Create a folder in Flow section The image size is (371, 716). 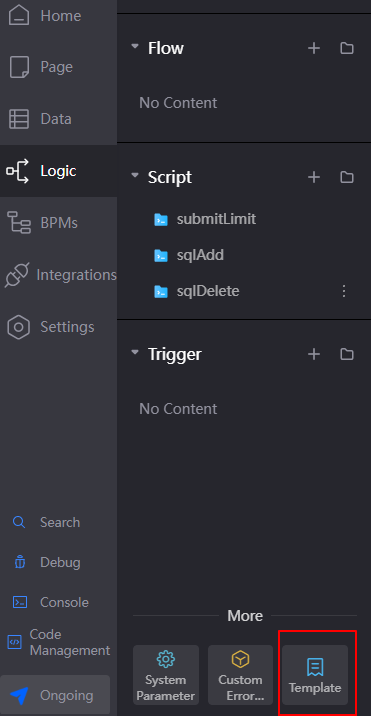(347, 48)
